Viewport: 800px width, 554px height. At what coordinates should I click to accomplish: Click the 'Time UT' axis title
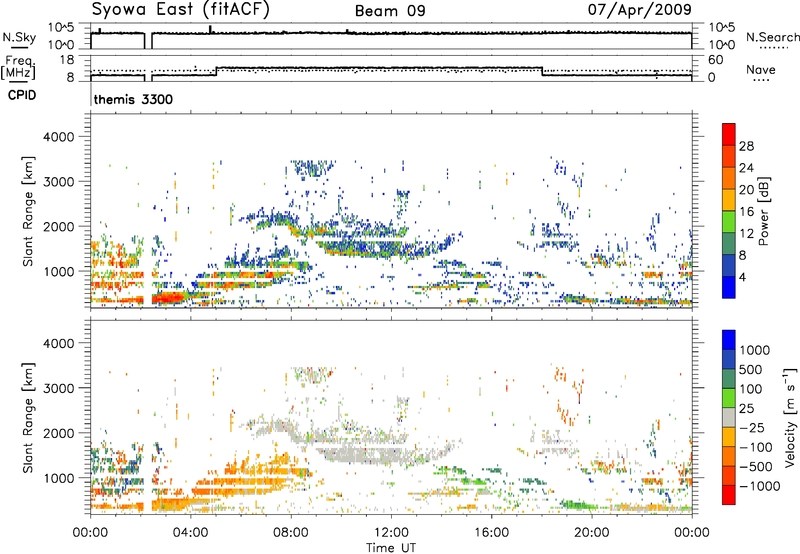pyautogui.click(x=391, y=548)
